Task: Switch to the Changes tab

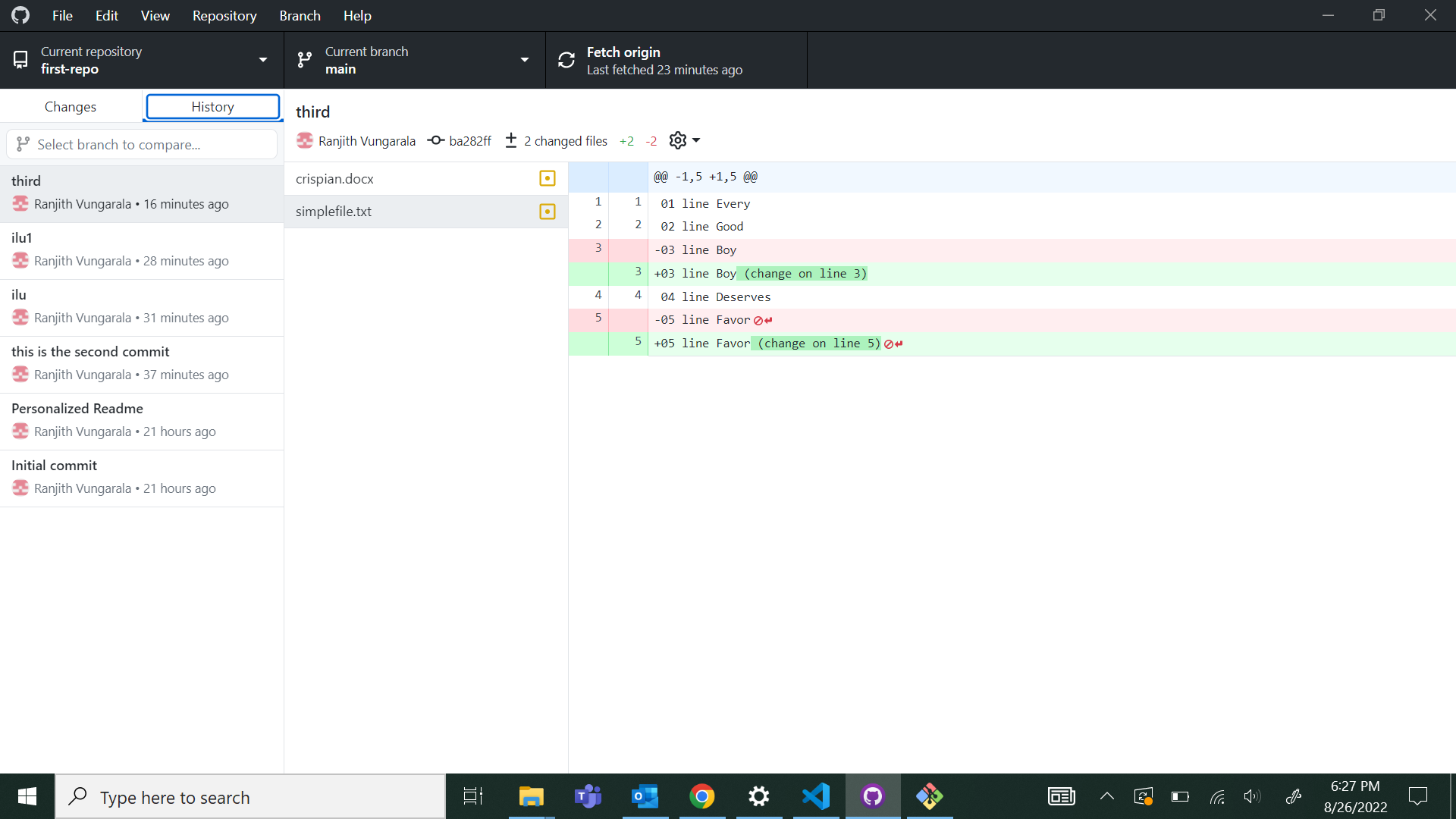Action: [71, 107]
